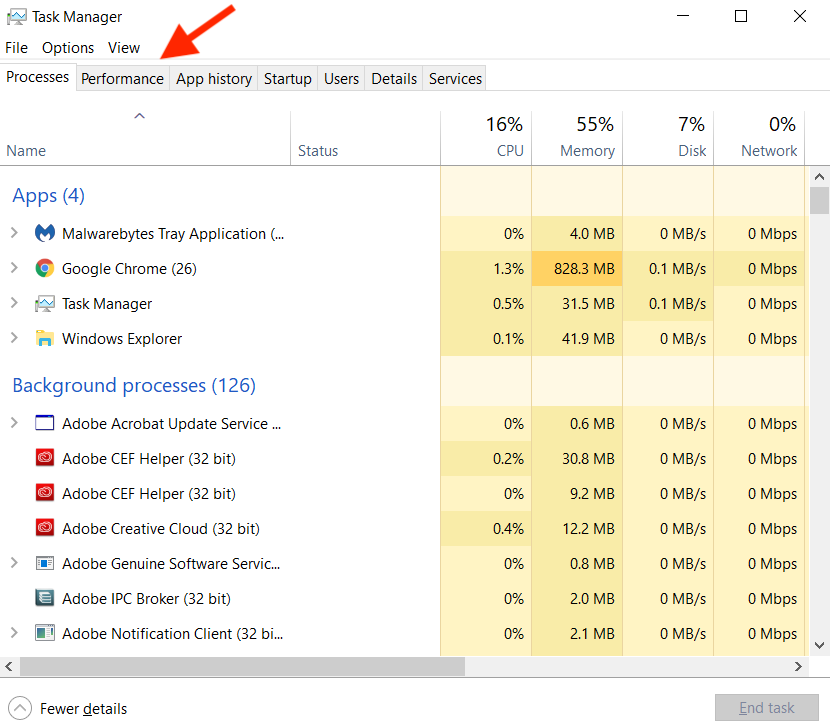Select the Adobe Creative Cloud (32 bit) row
Viewport: 830px width, 727px height.
tap(402, 528)
